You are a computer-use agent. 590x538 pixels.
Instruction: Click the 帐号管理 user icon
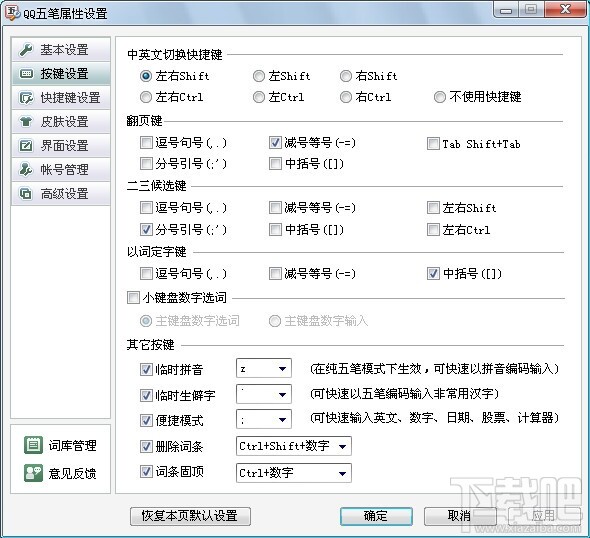click(x=26, y=170)
